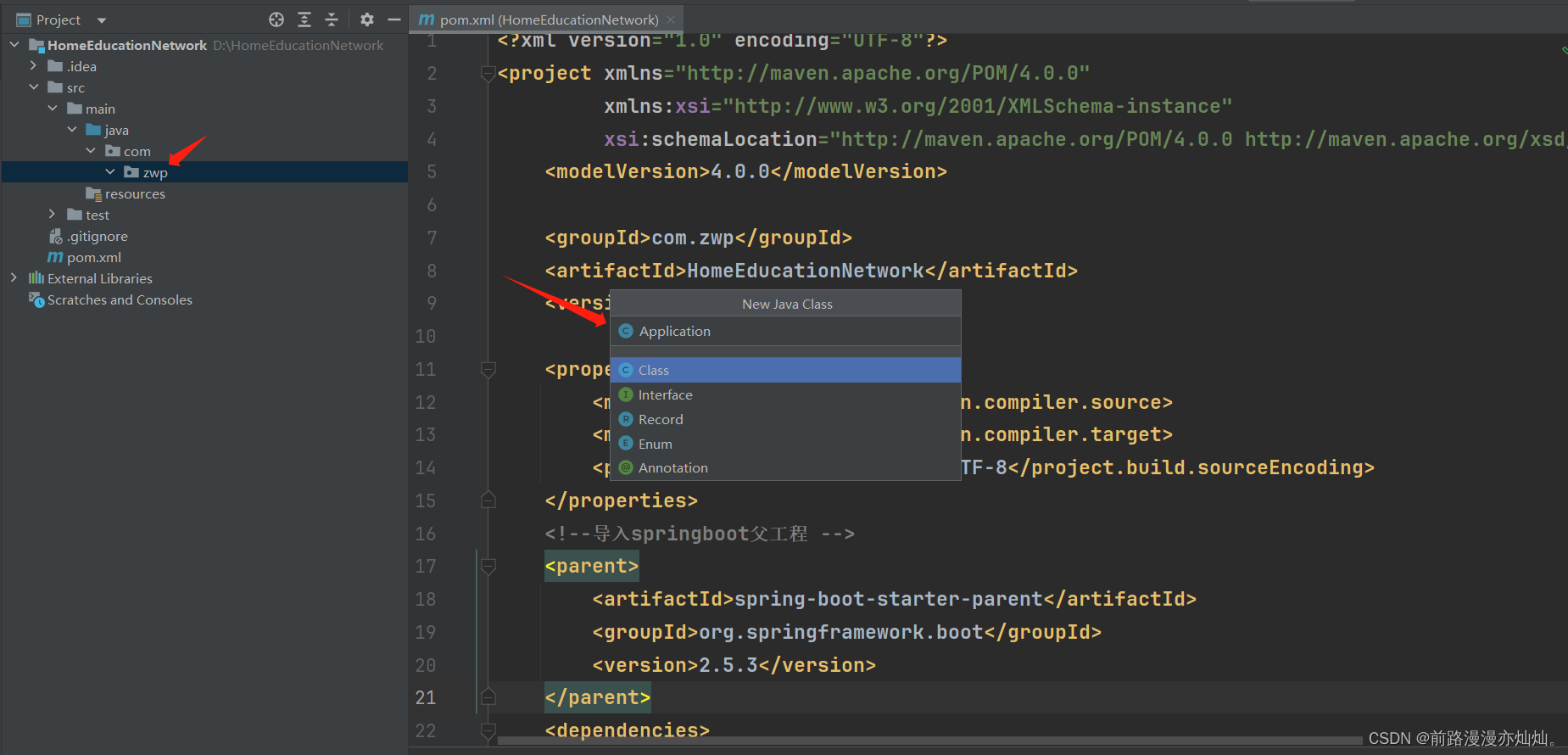
Task: Click the .gitignore file icon
Action: click(x=55, y=236)
